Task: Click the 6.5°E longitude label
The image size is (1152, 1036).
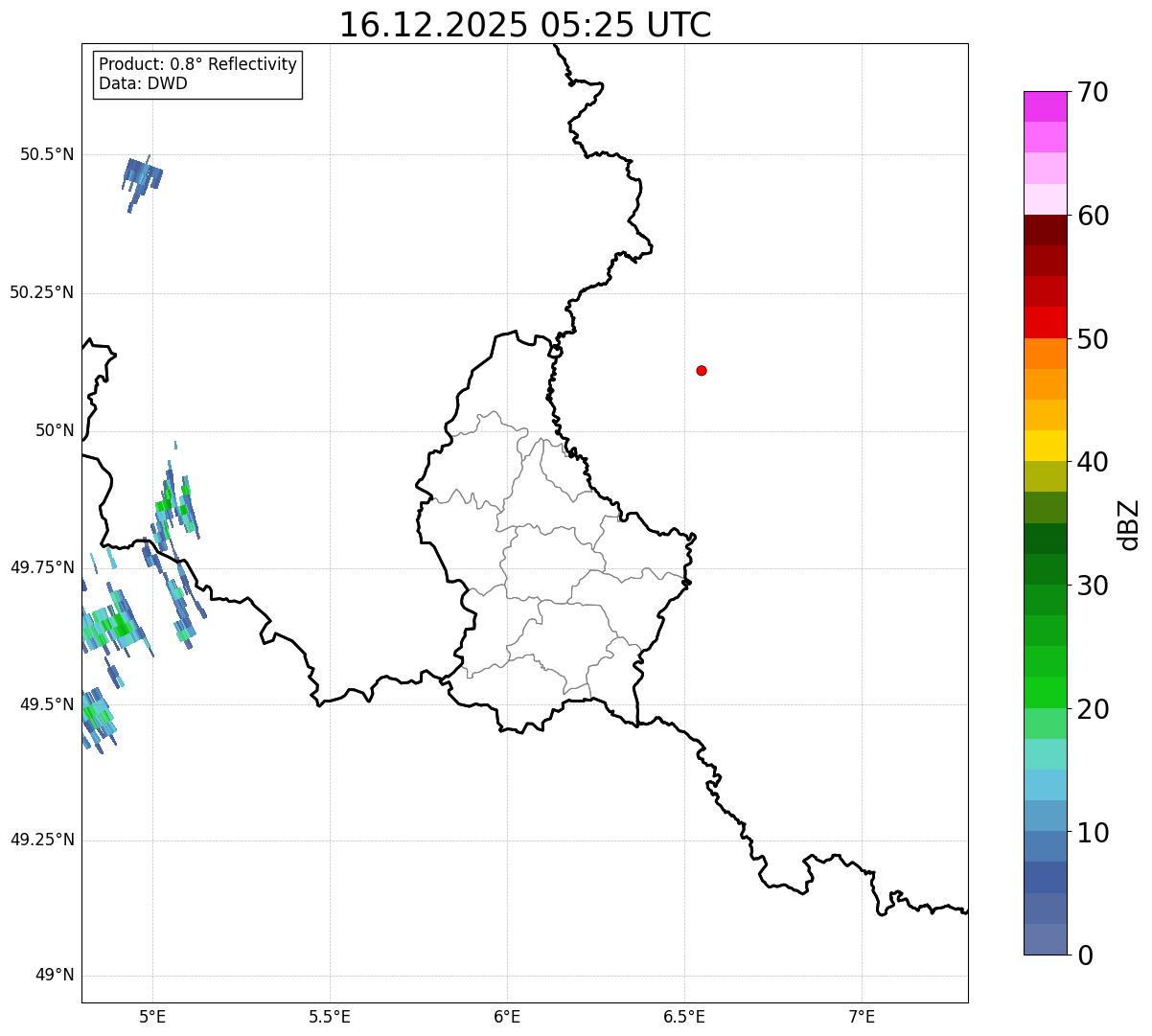Action: coord(684,1017)
